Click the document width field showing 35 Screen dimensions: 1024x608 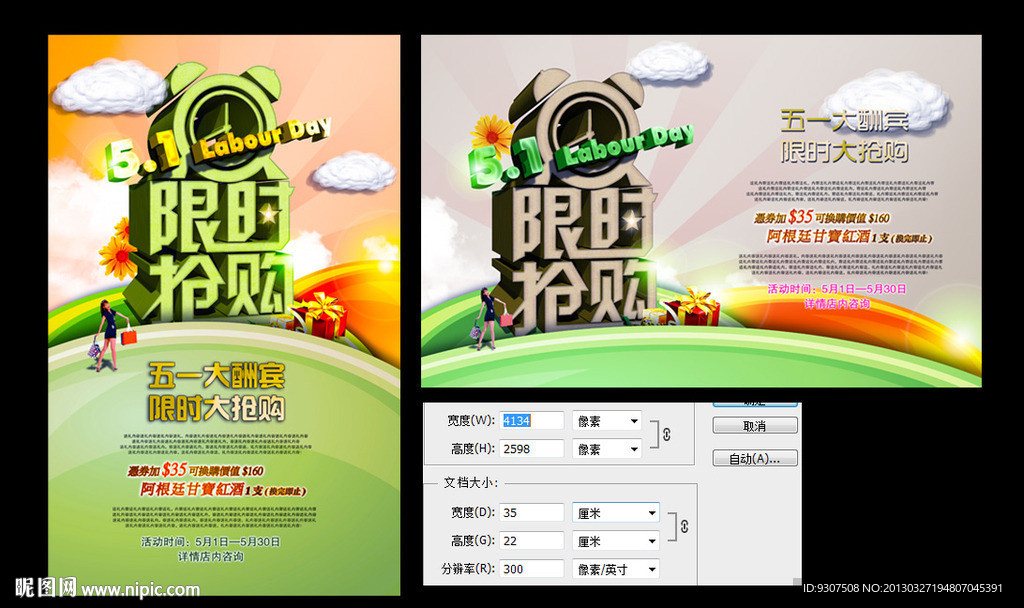coord(532,513)
